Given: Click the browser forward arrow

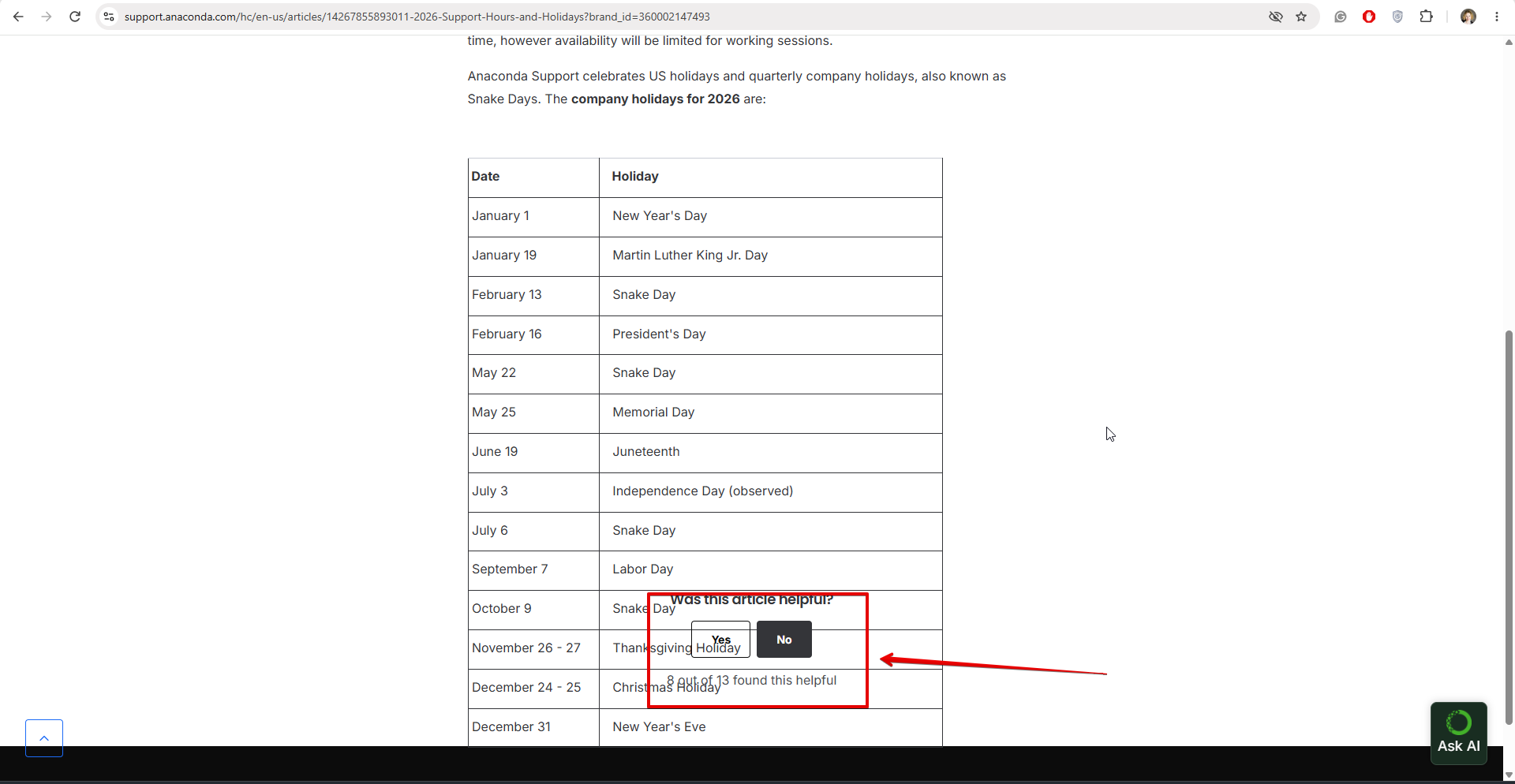Looking at the screenshot, I should click(47, 17).
